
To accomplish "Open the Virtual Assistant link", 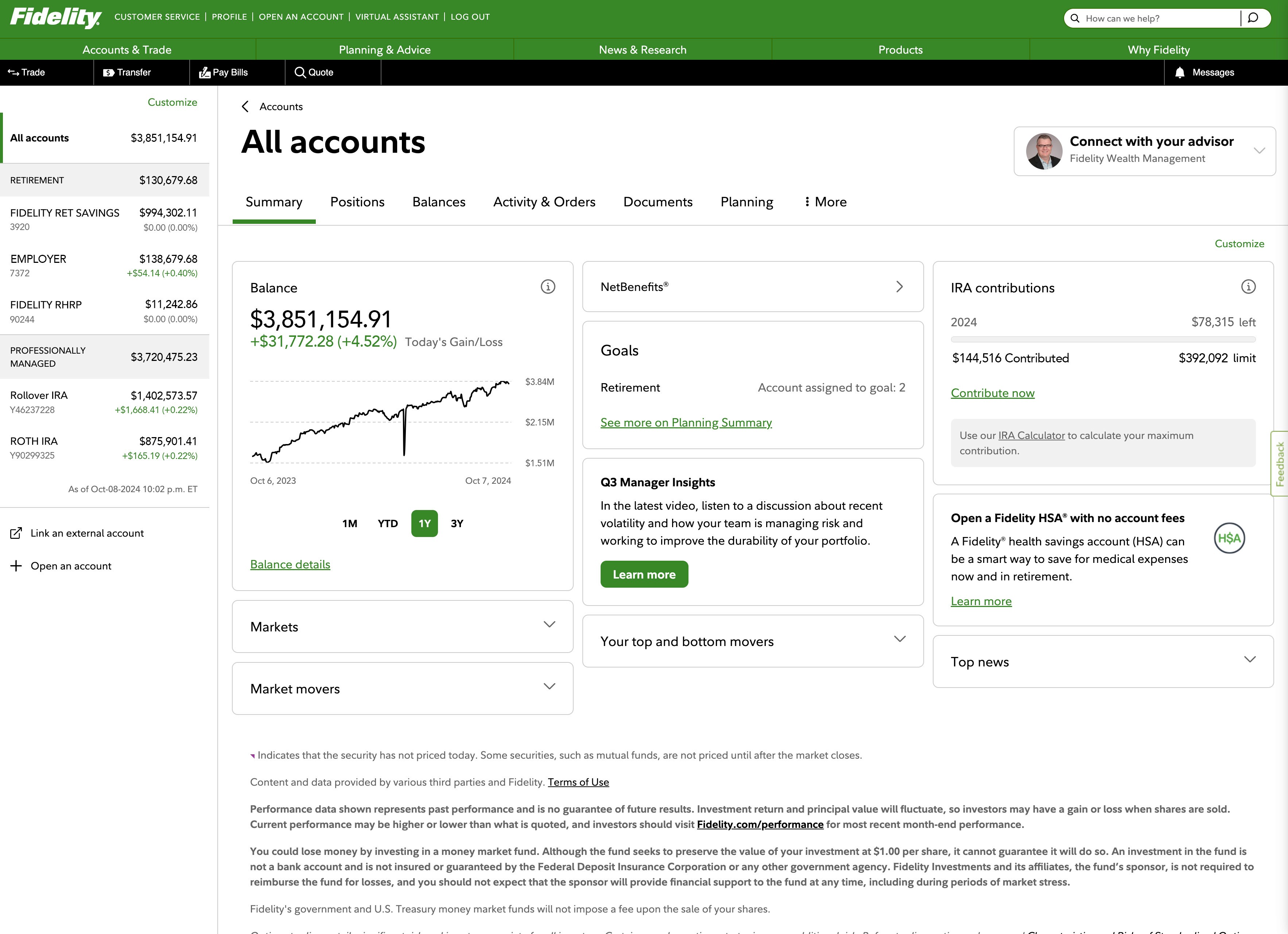I will [397, 17].
